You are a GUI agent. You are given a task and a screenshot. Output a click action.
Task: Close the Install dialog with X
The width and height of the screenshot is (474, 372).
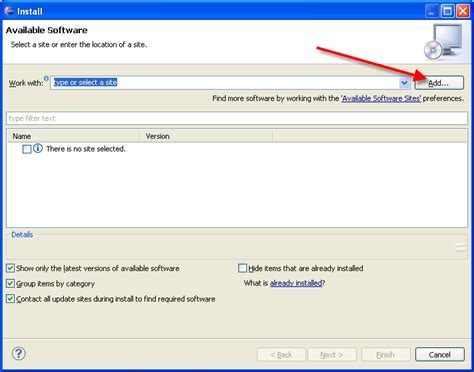tap(463, 11)
